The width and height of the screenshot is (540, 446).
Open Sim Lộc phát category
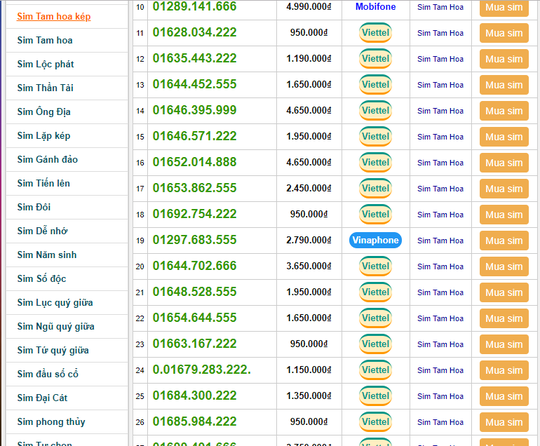pyautogui.click(x=45, y=64)
